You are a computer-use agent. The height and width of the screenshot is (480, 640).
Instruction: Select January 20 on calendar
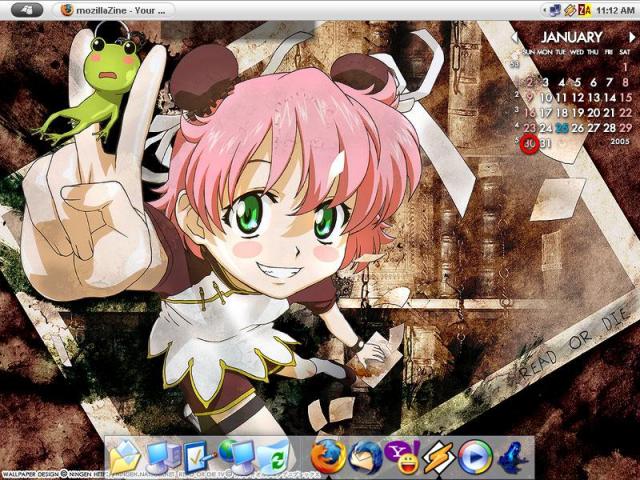[x=593, y=113]
